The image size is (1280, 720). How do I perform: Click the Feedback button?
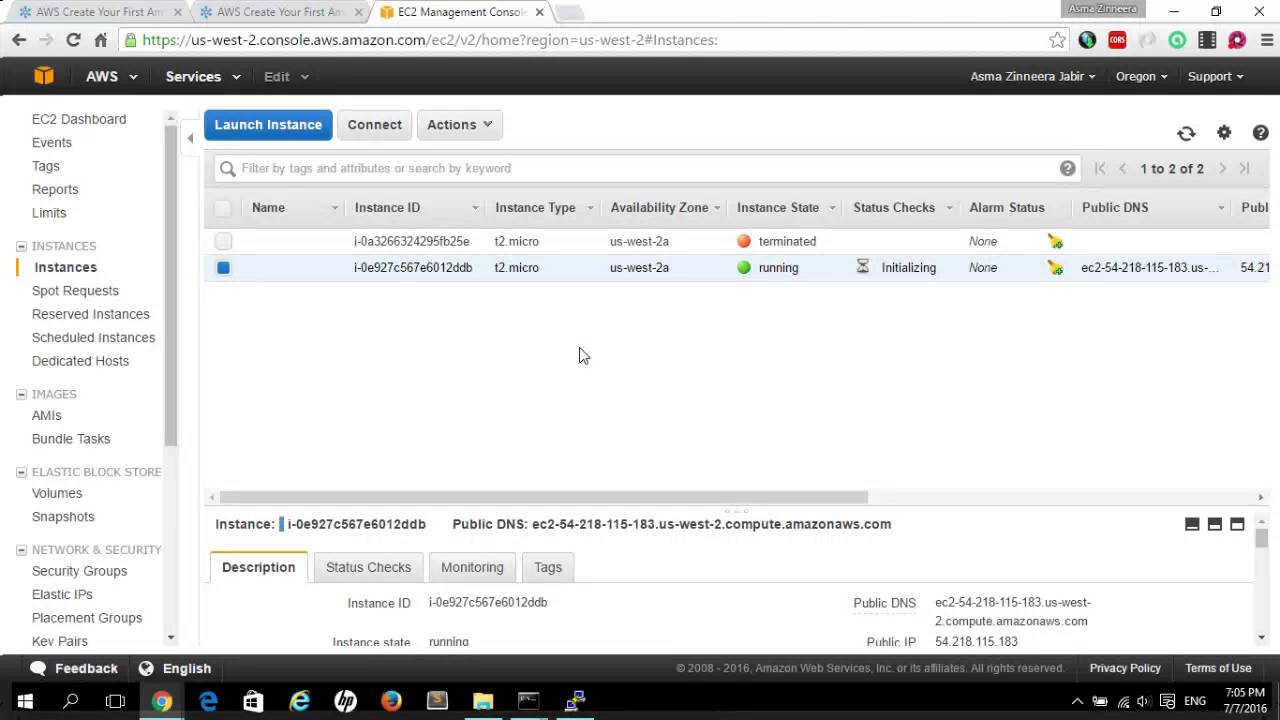(74, 668)
